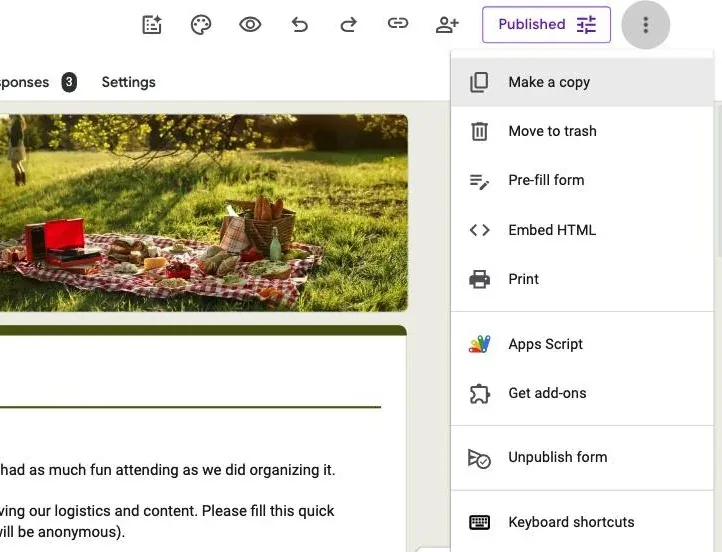Choose Print from the menu
The width and height of the screenshot is (722, 552).
(582, 279)
